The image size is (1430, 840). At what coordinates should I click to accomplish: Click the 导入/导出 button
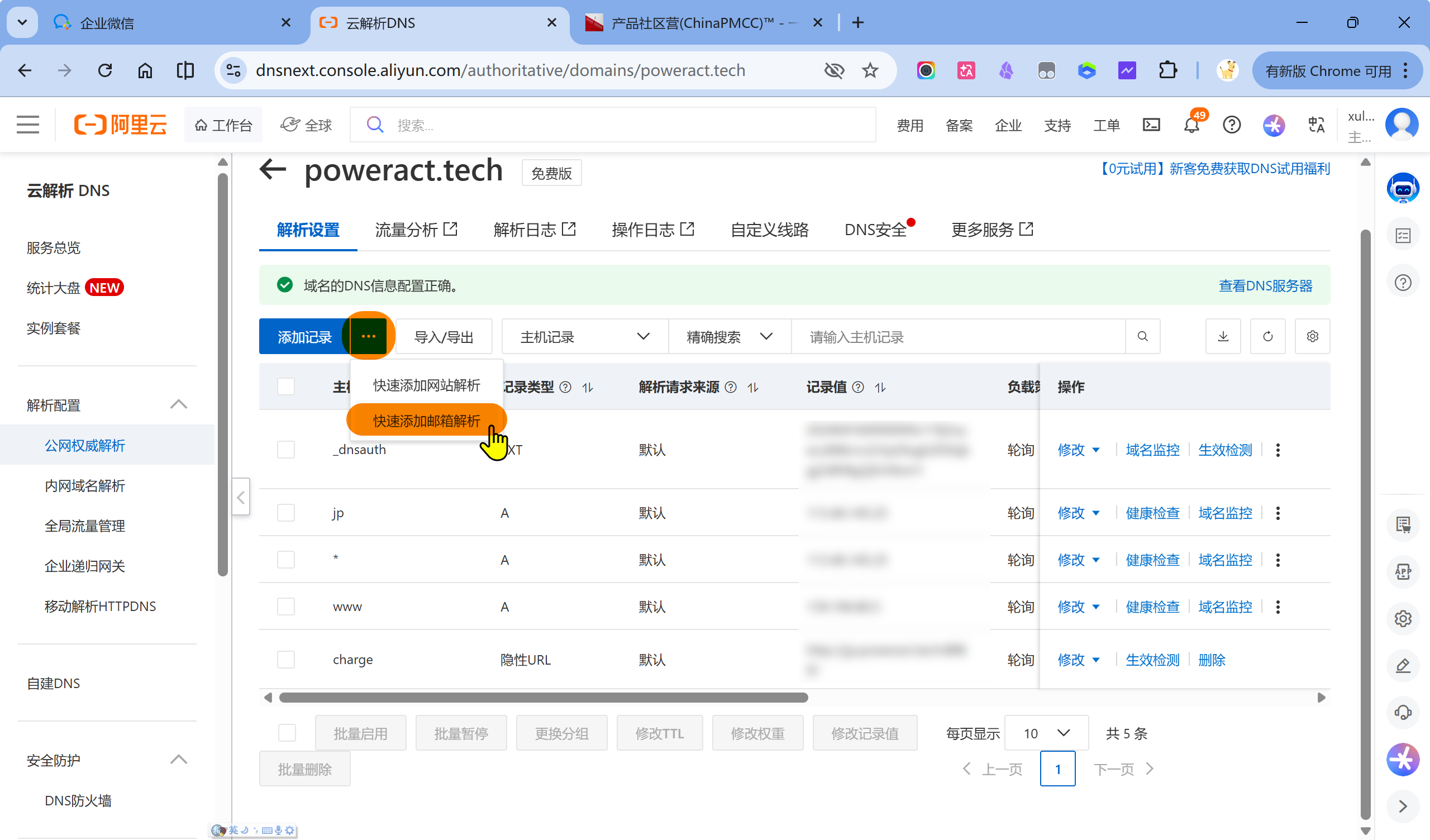coord(443,337)
